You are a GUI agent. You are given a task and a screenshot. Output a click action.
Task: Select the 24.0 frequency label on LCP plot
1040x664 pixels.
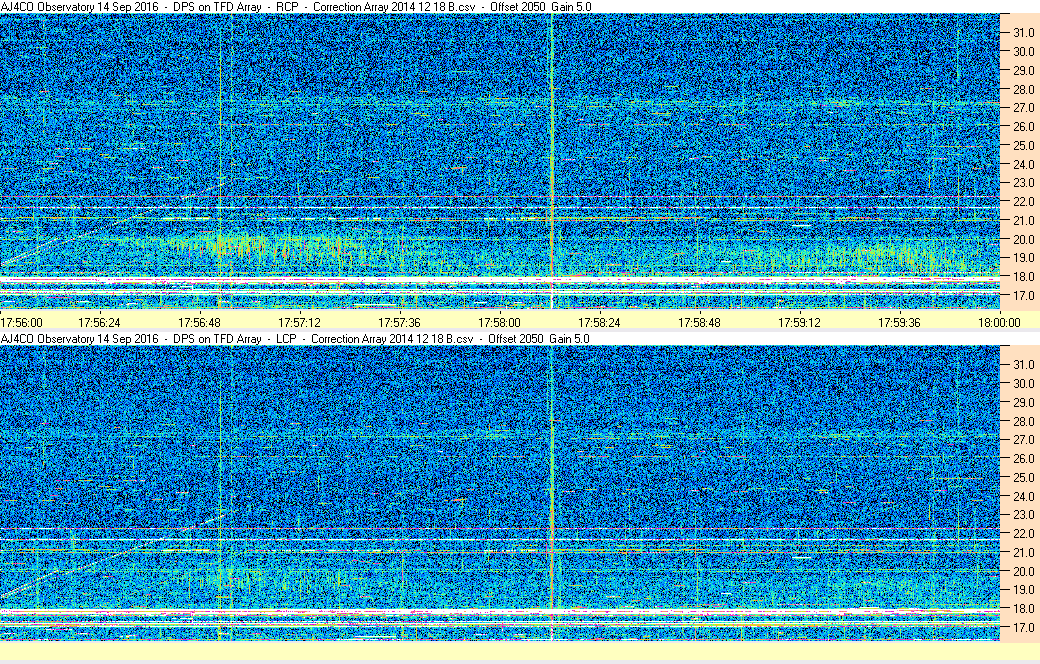pos(1023,496)
